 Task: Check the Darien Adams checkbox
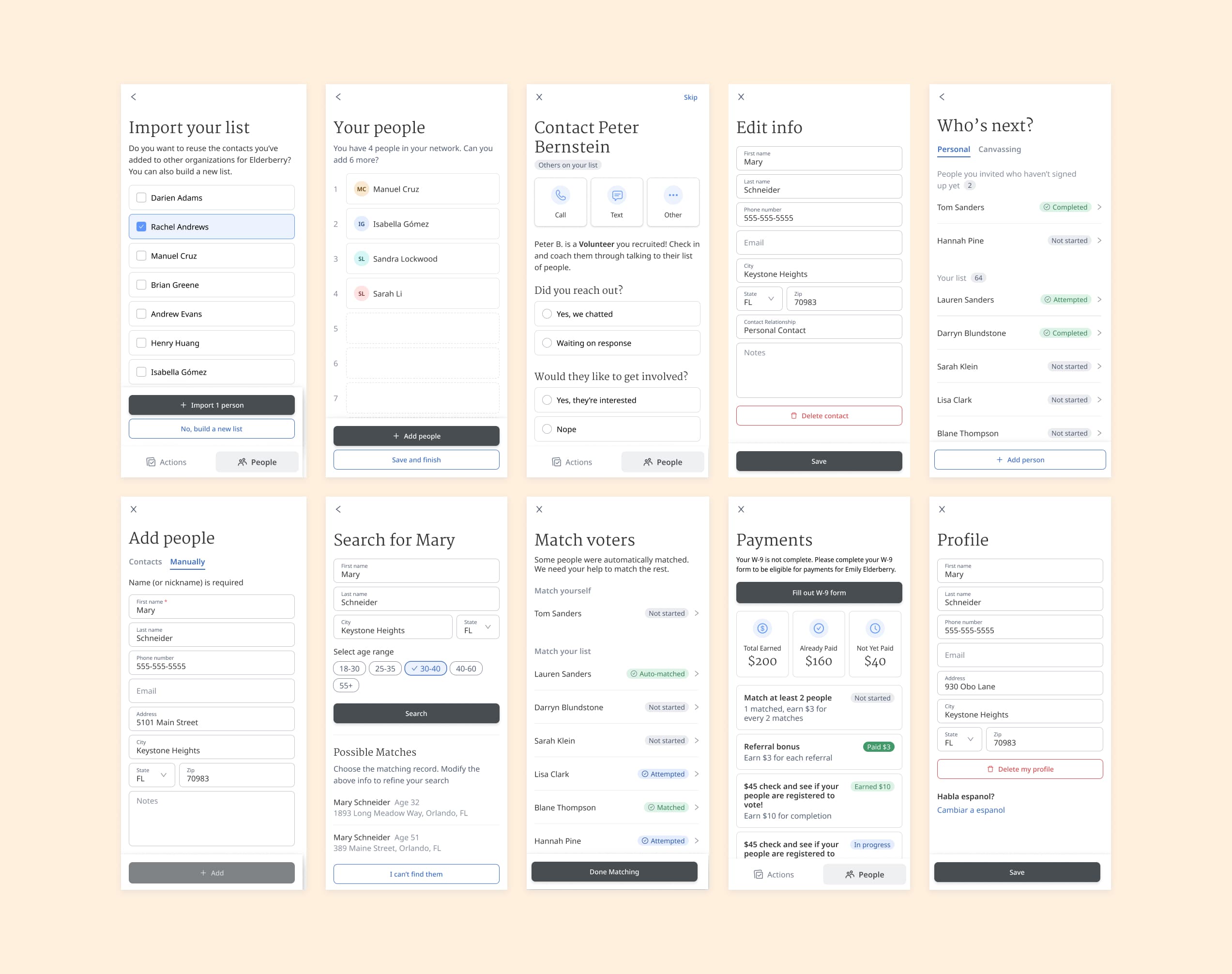tap(141, 198)
